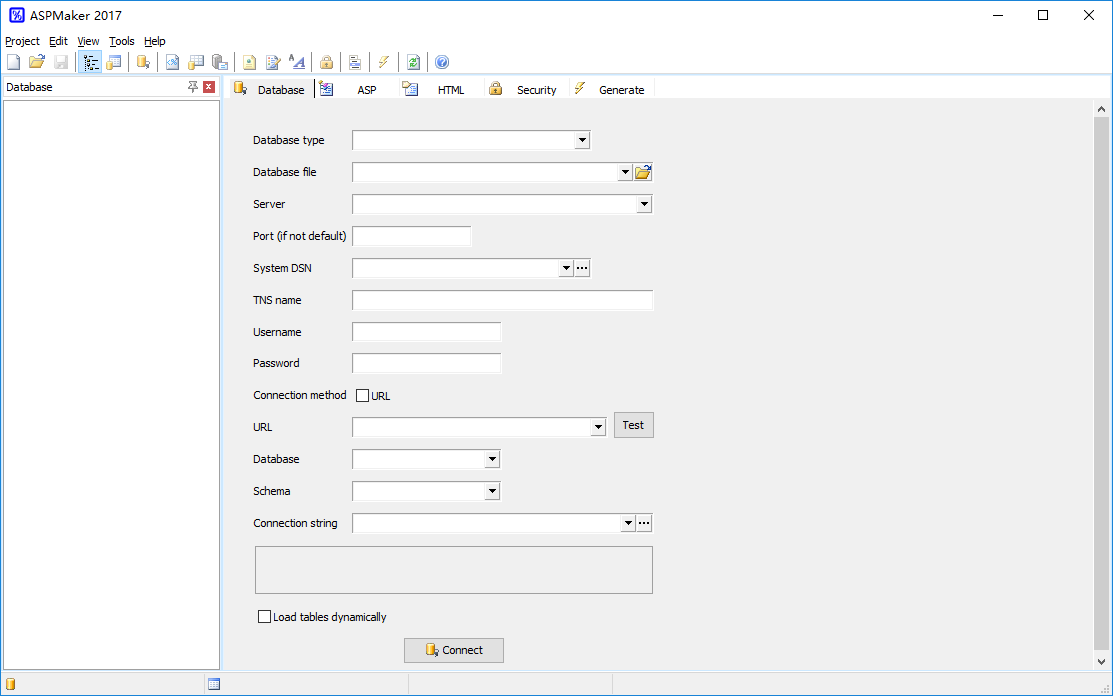The image size is (1113, 696).
Task: Click the Help question mark toolbar icon
Action: pos(441,61)
